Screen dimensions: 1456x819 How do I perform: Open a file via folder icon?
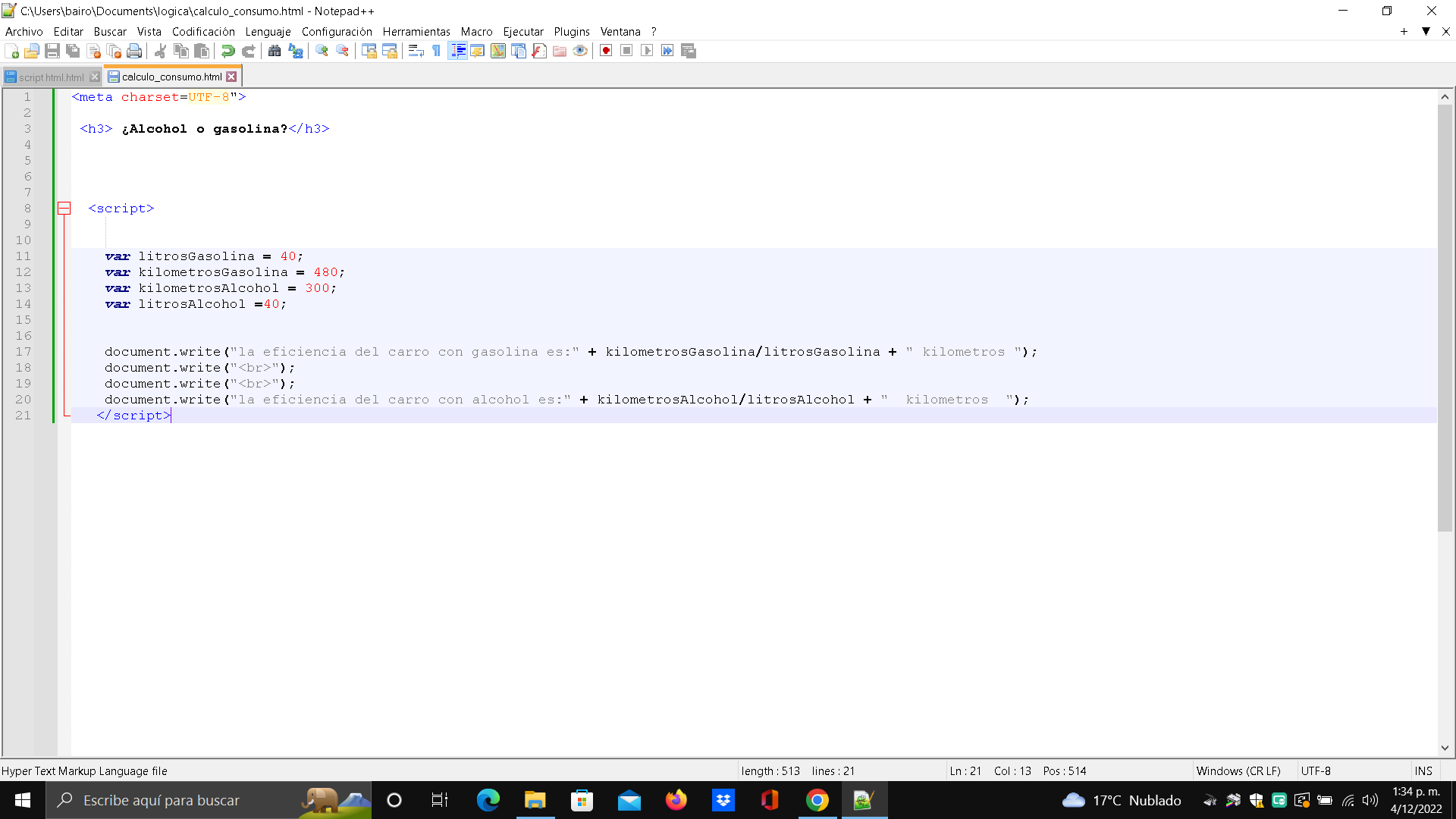click(32, 51)
